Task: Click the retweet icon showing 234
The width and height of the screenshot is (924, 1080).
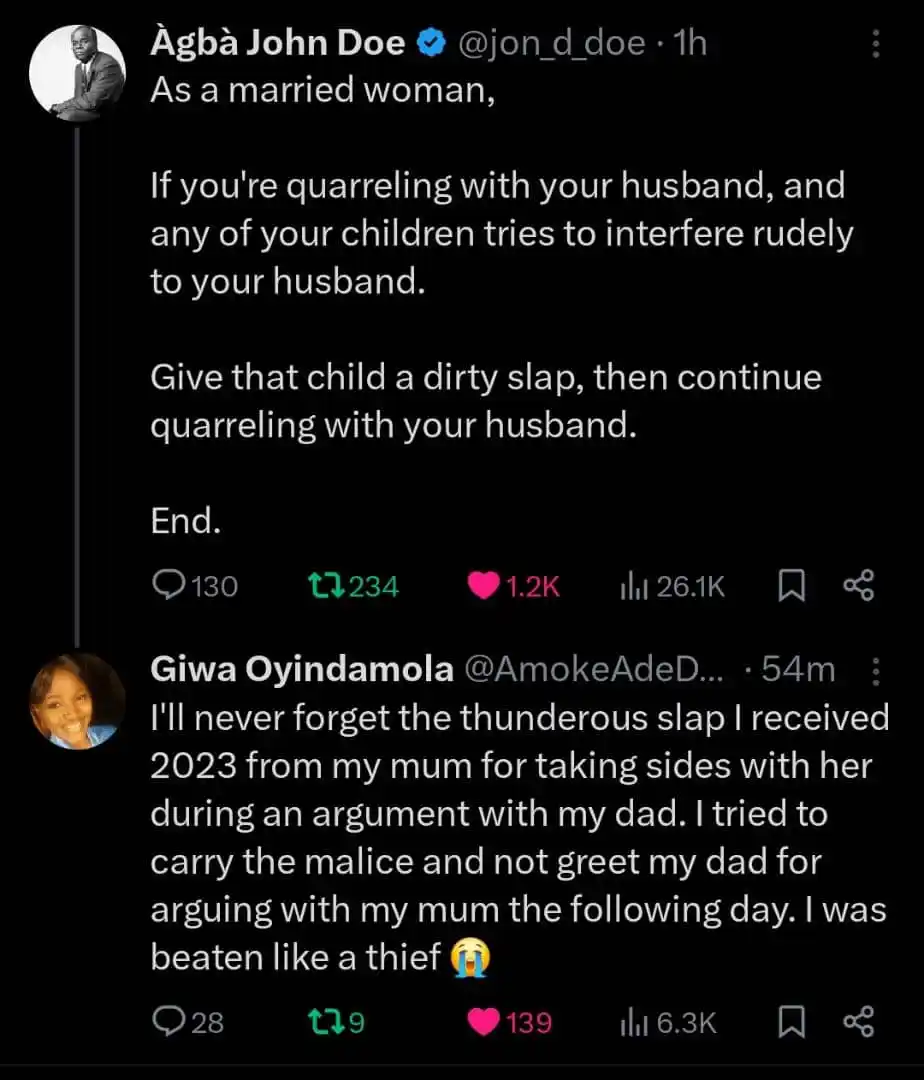Action: point(326,586)
